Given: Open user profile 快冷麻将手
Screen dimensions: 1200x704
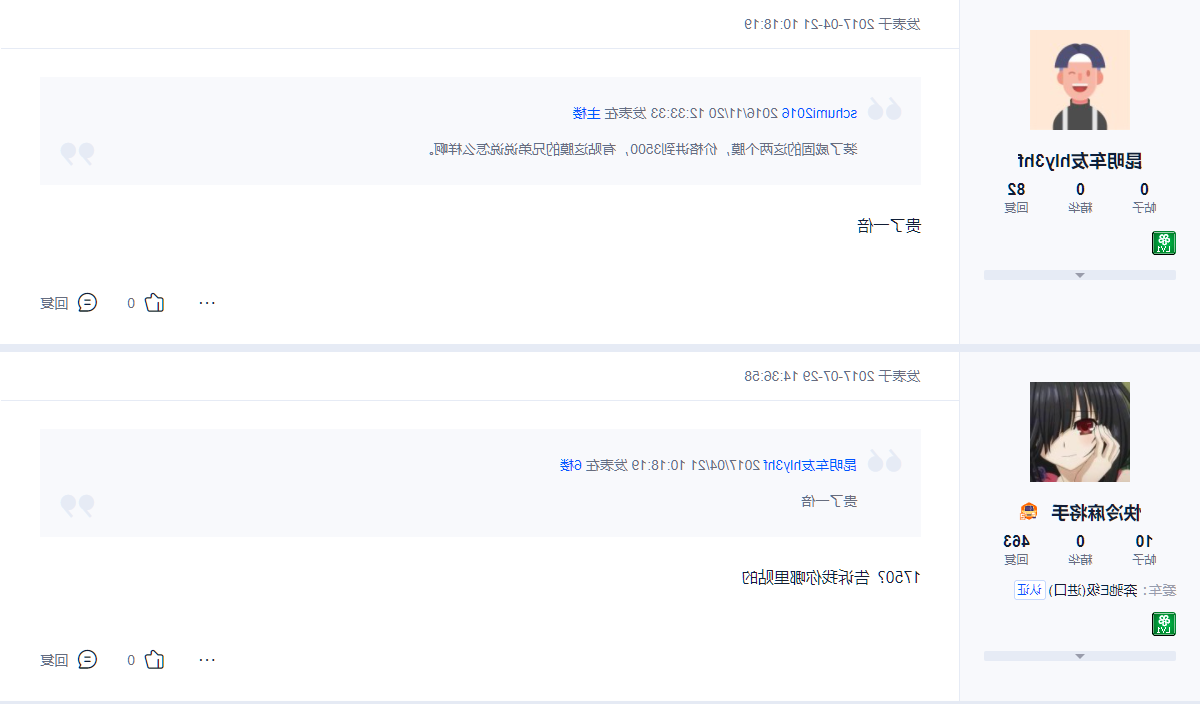Looking at the screenshot, I should pos(1096,513).
